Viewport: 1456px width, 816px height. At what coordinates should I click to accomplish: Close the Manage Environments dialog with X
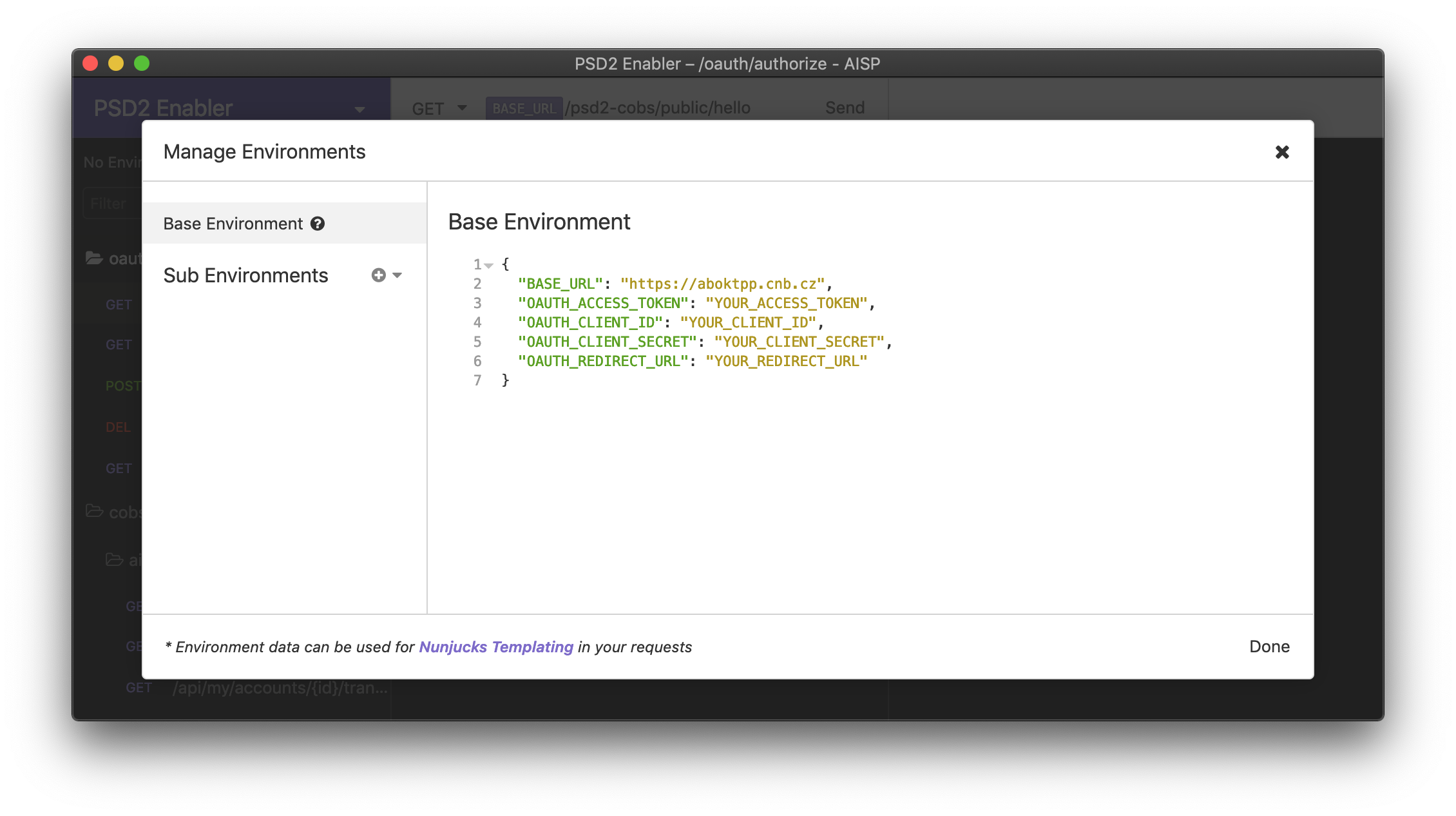1282,152
